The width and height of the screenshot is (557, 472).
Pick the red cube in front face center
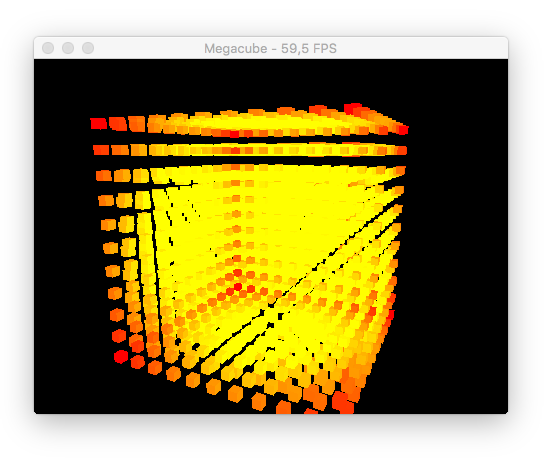tap(238, 286)
